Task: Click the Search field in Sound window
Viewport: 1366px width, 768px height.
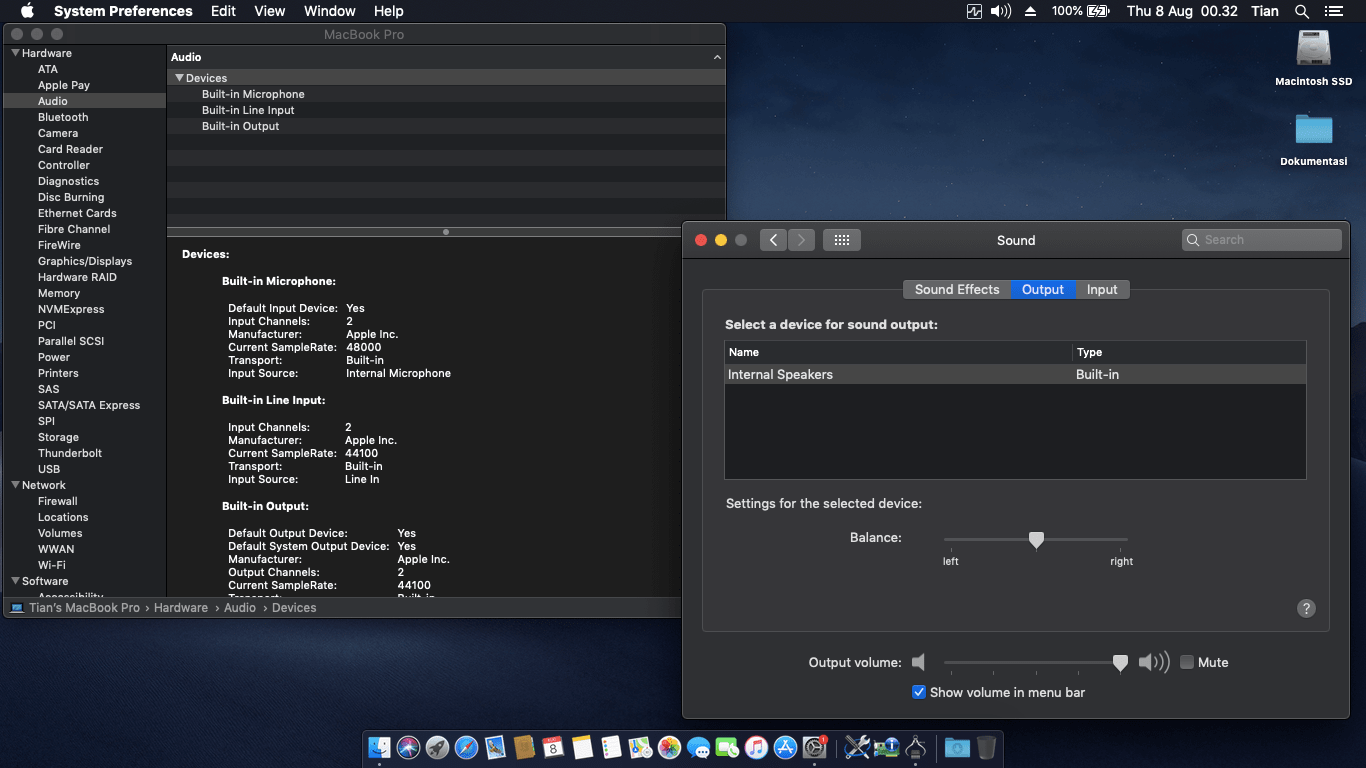Action: 1262,240
